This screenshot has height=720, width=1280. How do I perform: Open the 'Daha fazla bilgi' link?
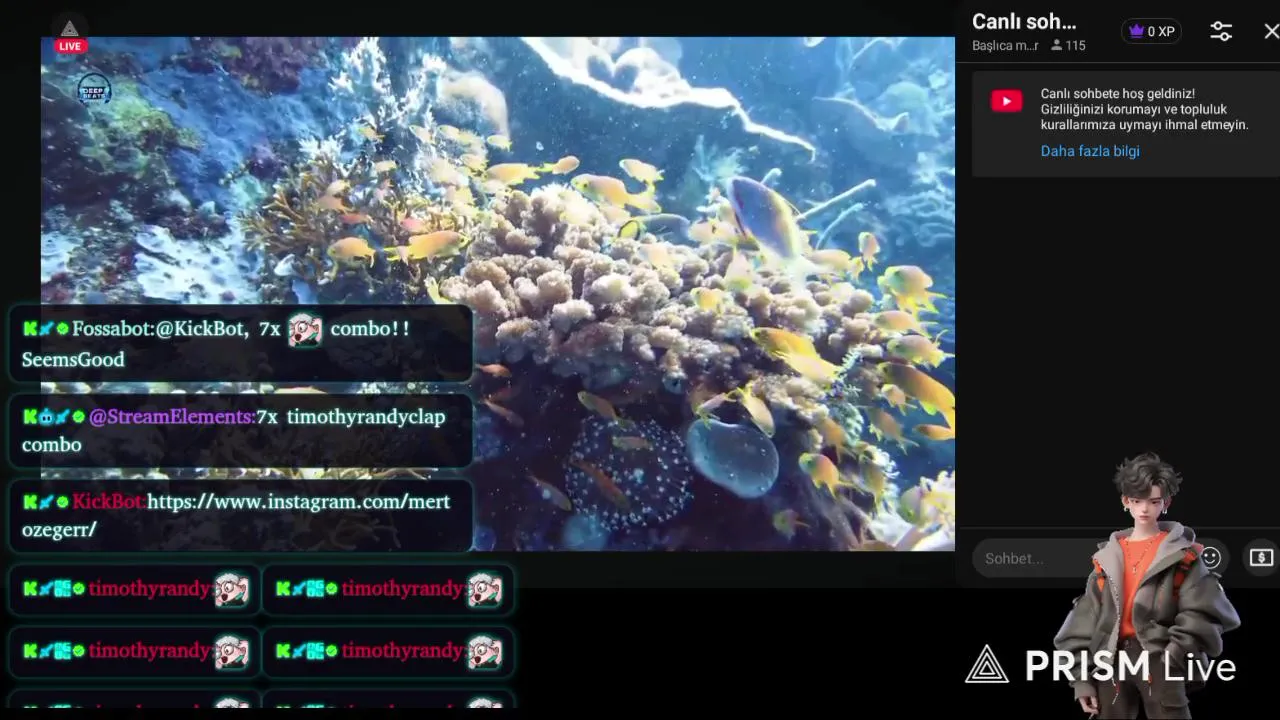(1090, 151)
